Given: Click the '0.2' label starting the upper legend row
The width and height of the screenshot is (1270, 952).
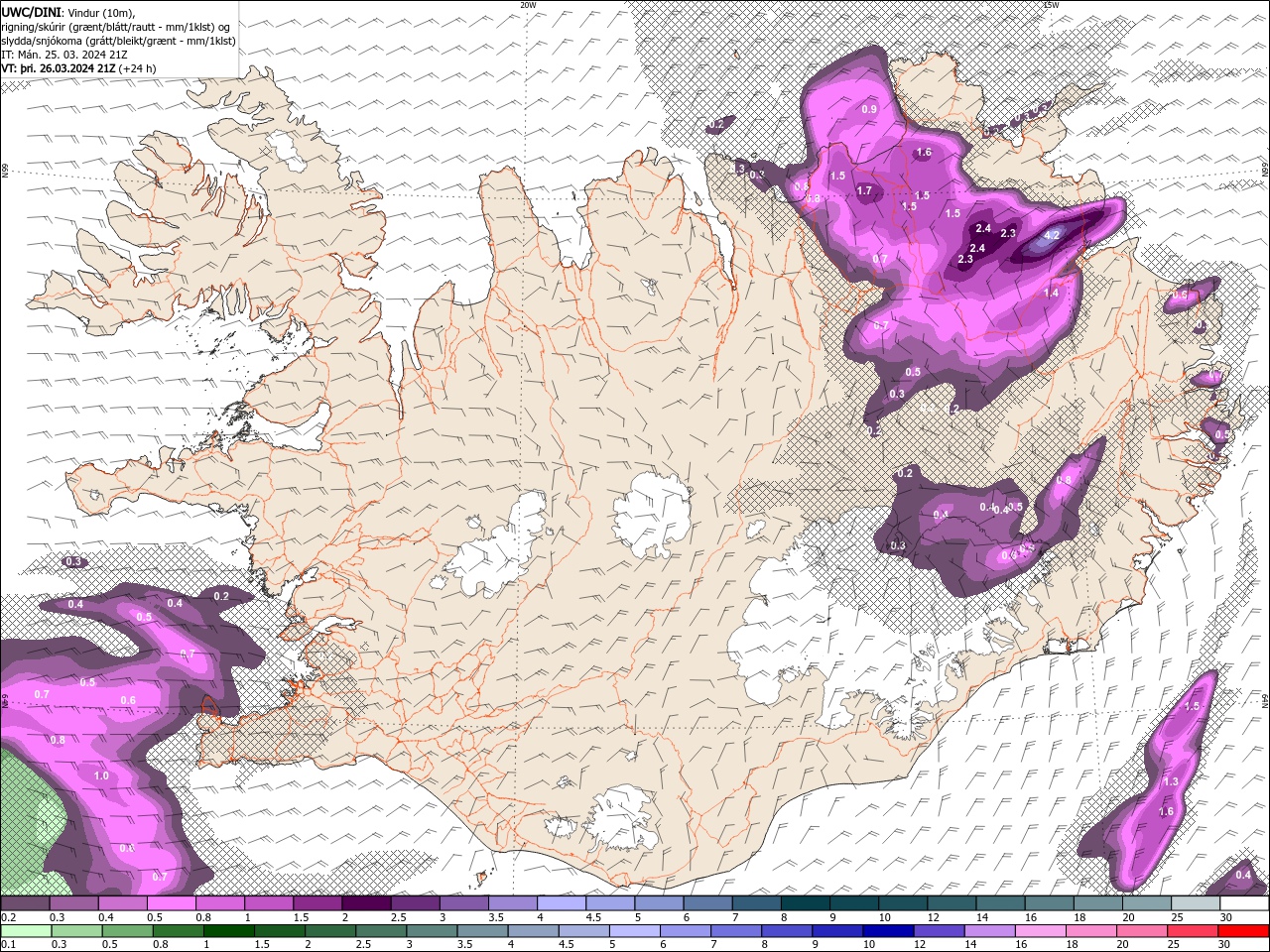Looking at the screenshot, I should point(8,917).
